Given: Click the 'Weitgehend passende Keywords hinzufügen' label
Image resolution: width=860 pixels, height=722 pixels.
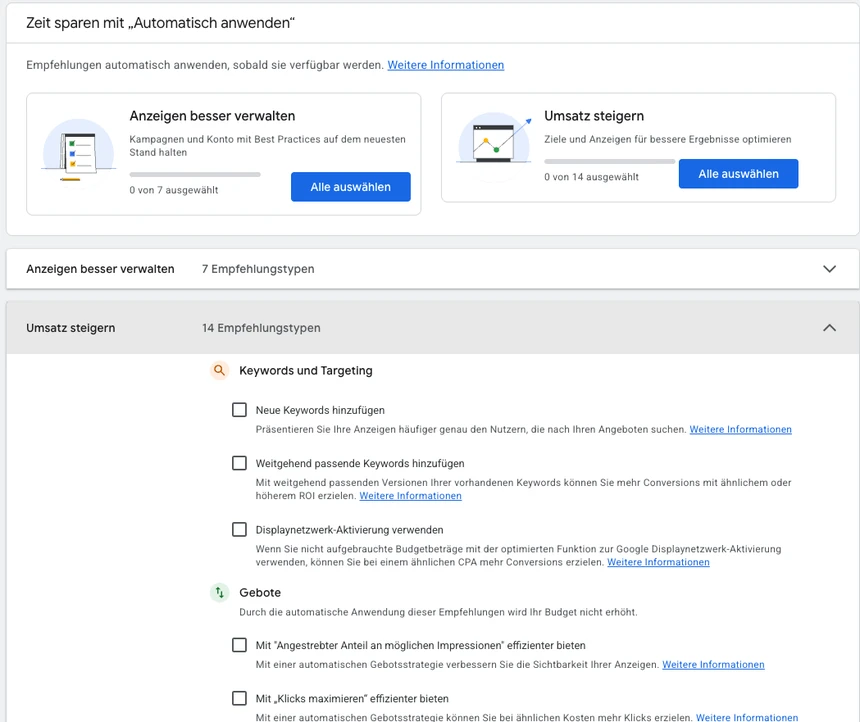Looking at the screenshot, I should point(360,464).
